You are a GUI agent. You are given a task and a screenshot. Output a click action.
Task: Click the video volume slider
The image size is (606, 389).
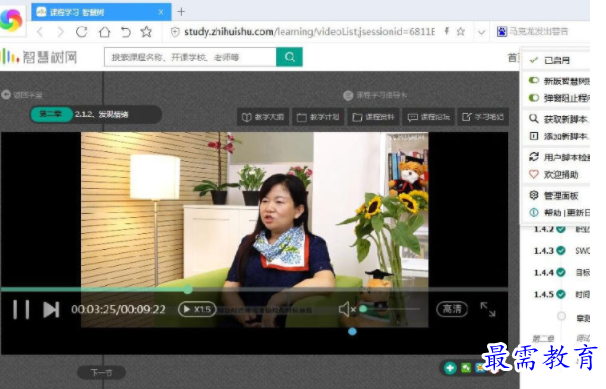click(x=390, y=309)
